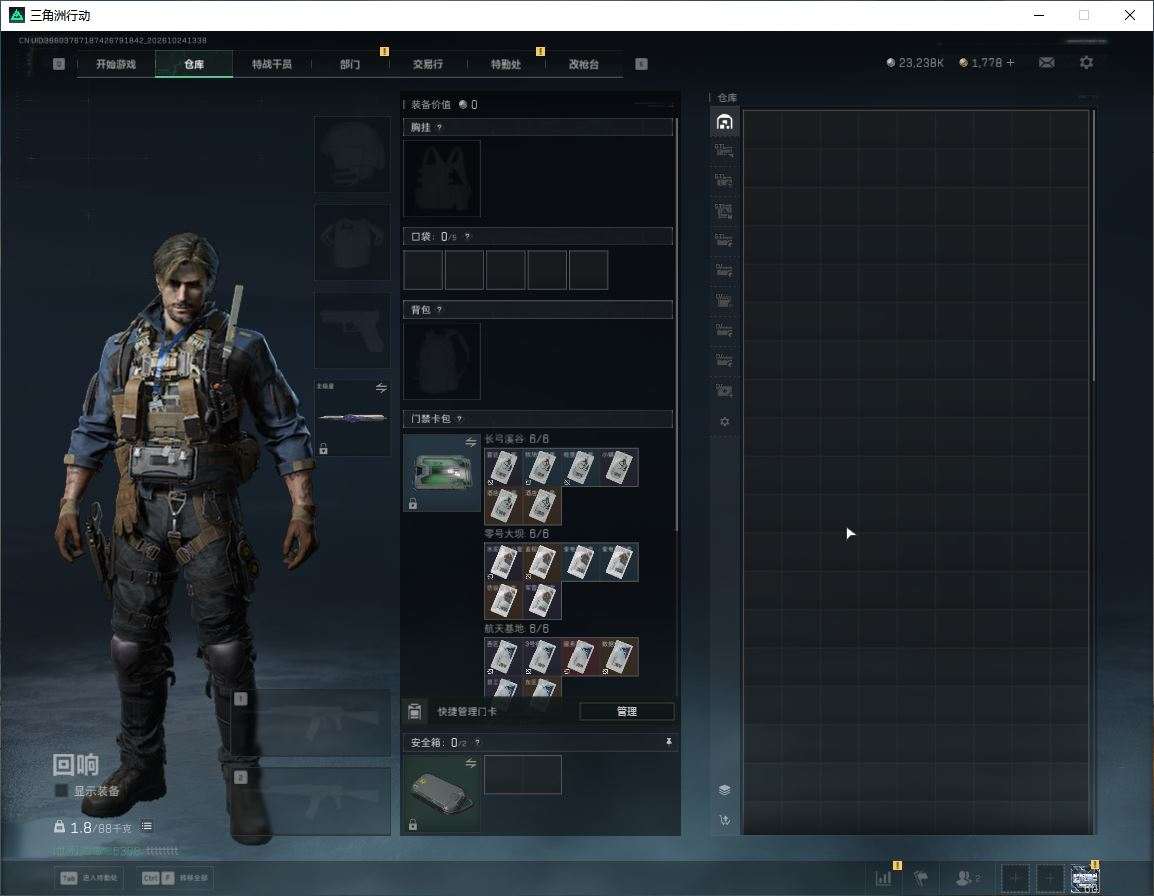1154x896 pixels.
Task: Open the statistics bar chart icon
Action: click(883, 878)
